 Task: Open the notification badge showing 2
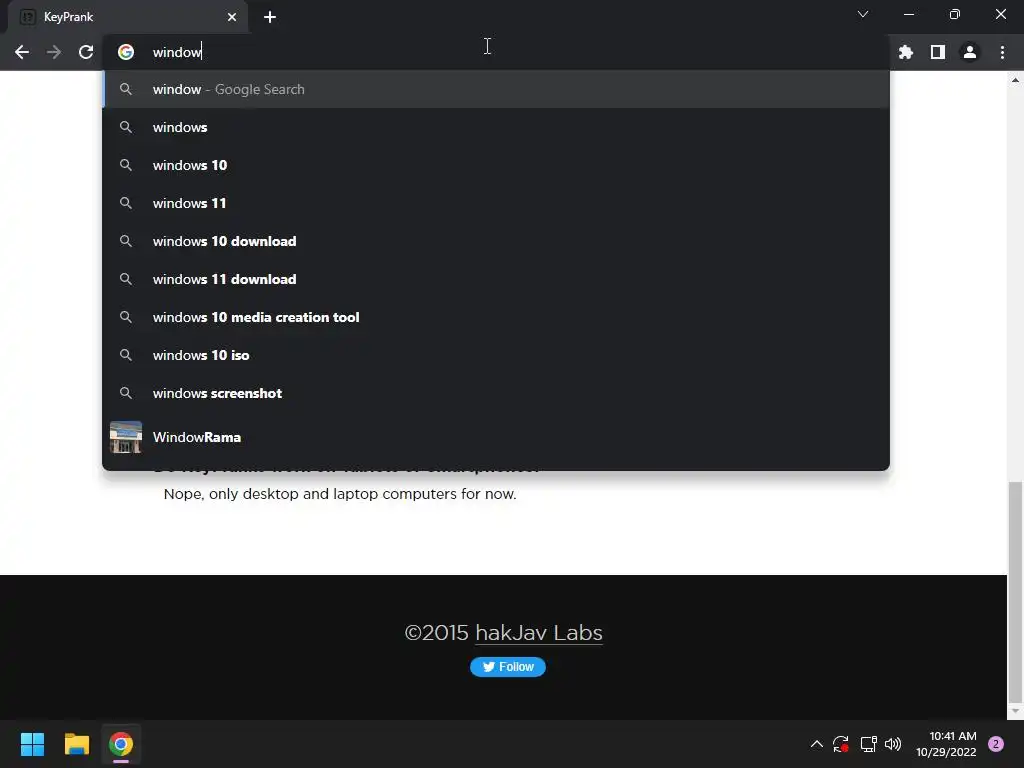[x=996, y=744]
